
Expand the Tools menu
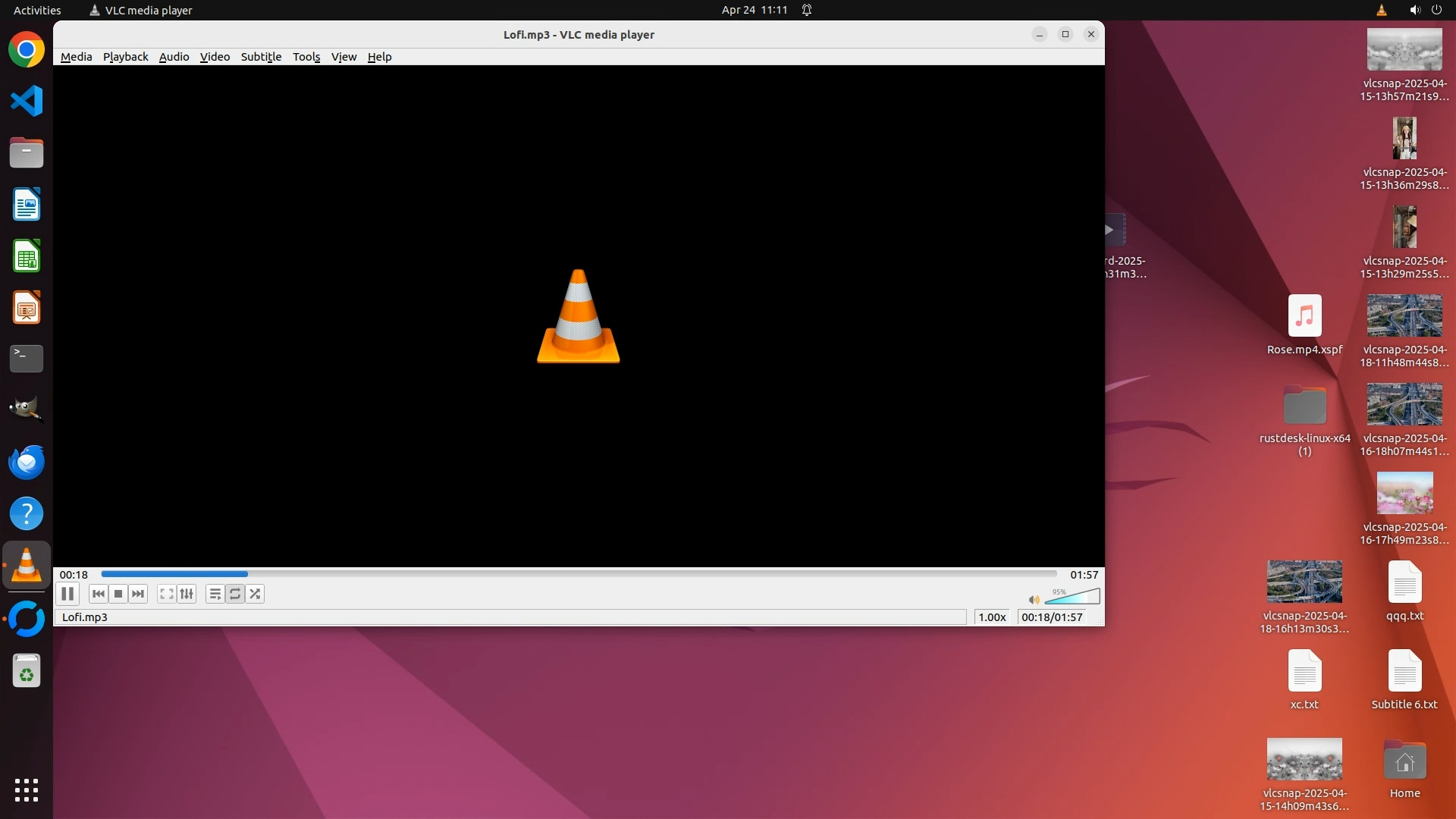[306, 57]
